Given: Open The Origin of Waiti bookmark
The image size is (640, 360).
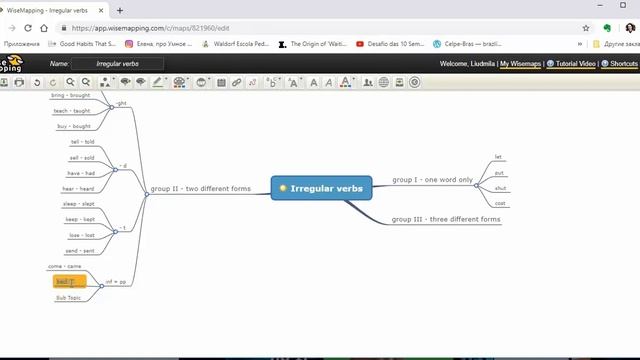Looking at the screenshot, I should tap(313, 44).
